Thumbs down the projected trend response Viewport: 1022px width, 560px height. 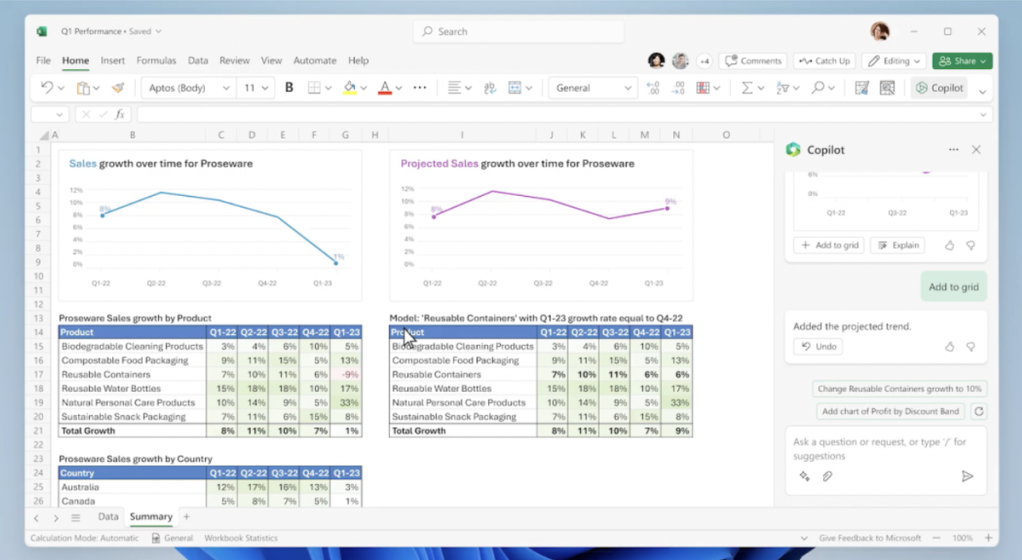971,347
